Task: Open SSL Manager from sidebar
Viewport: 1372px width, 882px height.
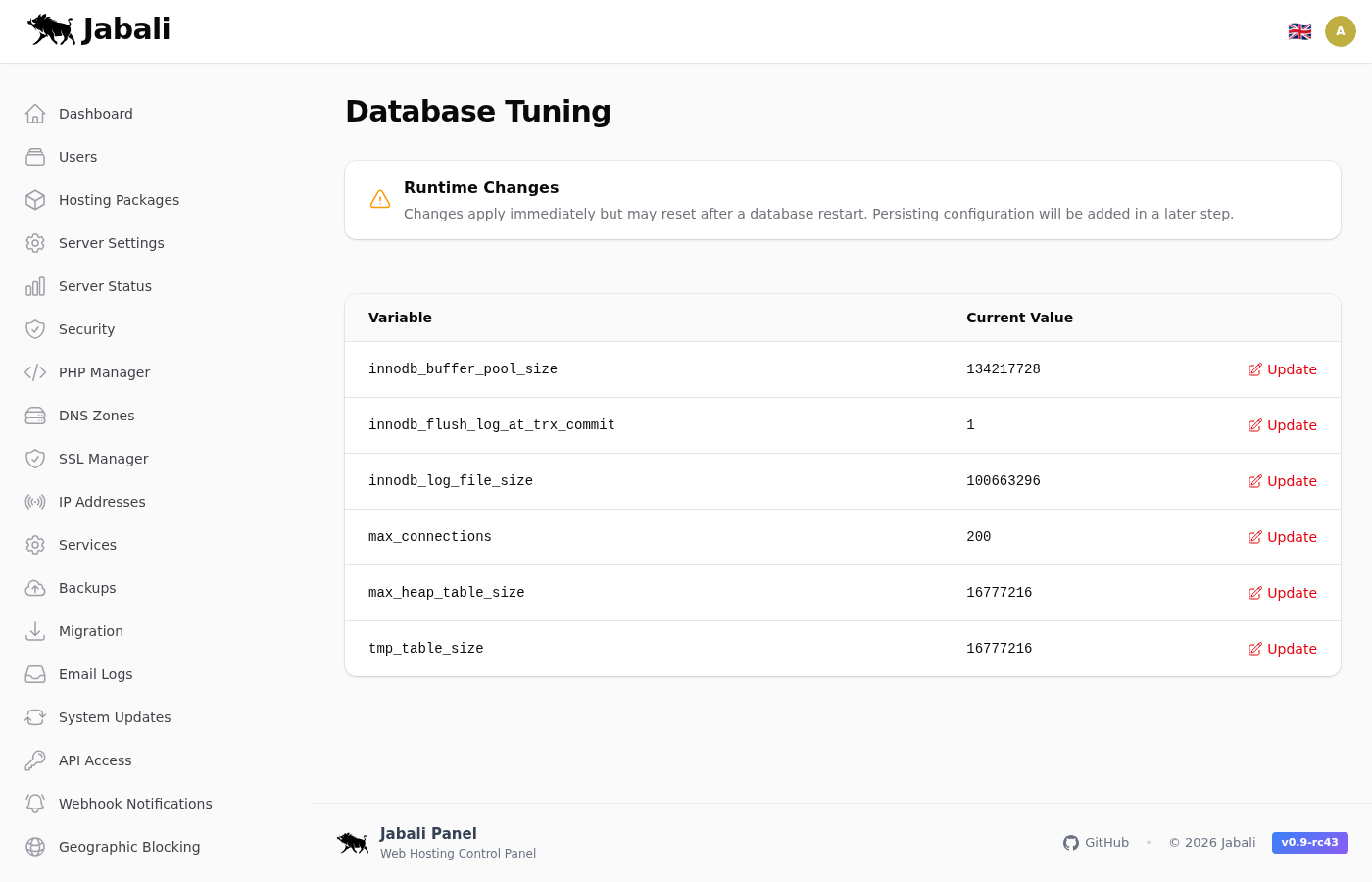Action: tap(103, 459)
